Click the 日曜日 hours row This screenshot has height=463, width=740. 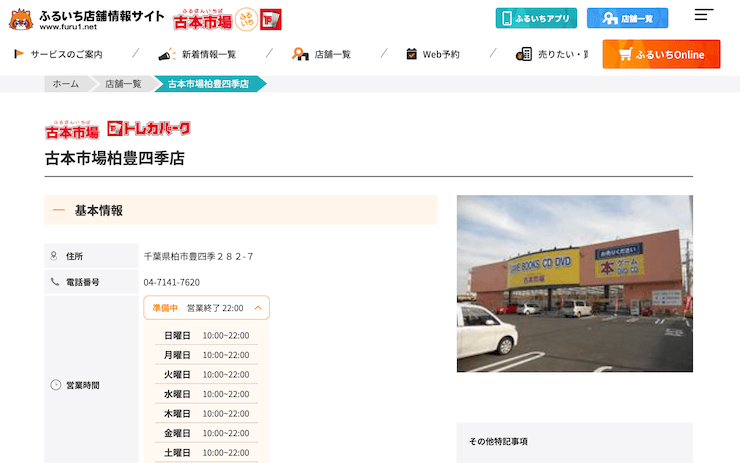tap(207, 336)
